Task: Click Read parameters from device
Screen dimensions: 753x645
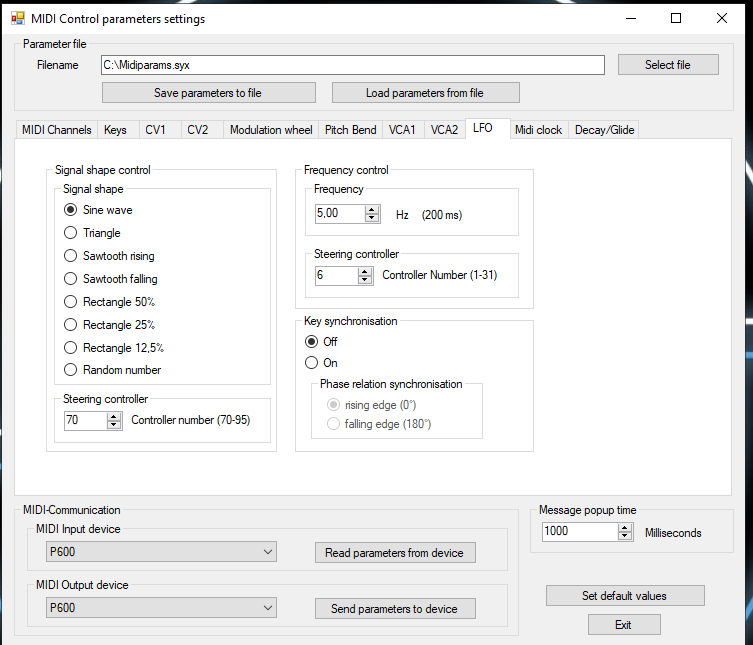Action: [x=395, y=553]
